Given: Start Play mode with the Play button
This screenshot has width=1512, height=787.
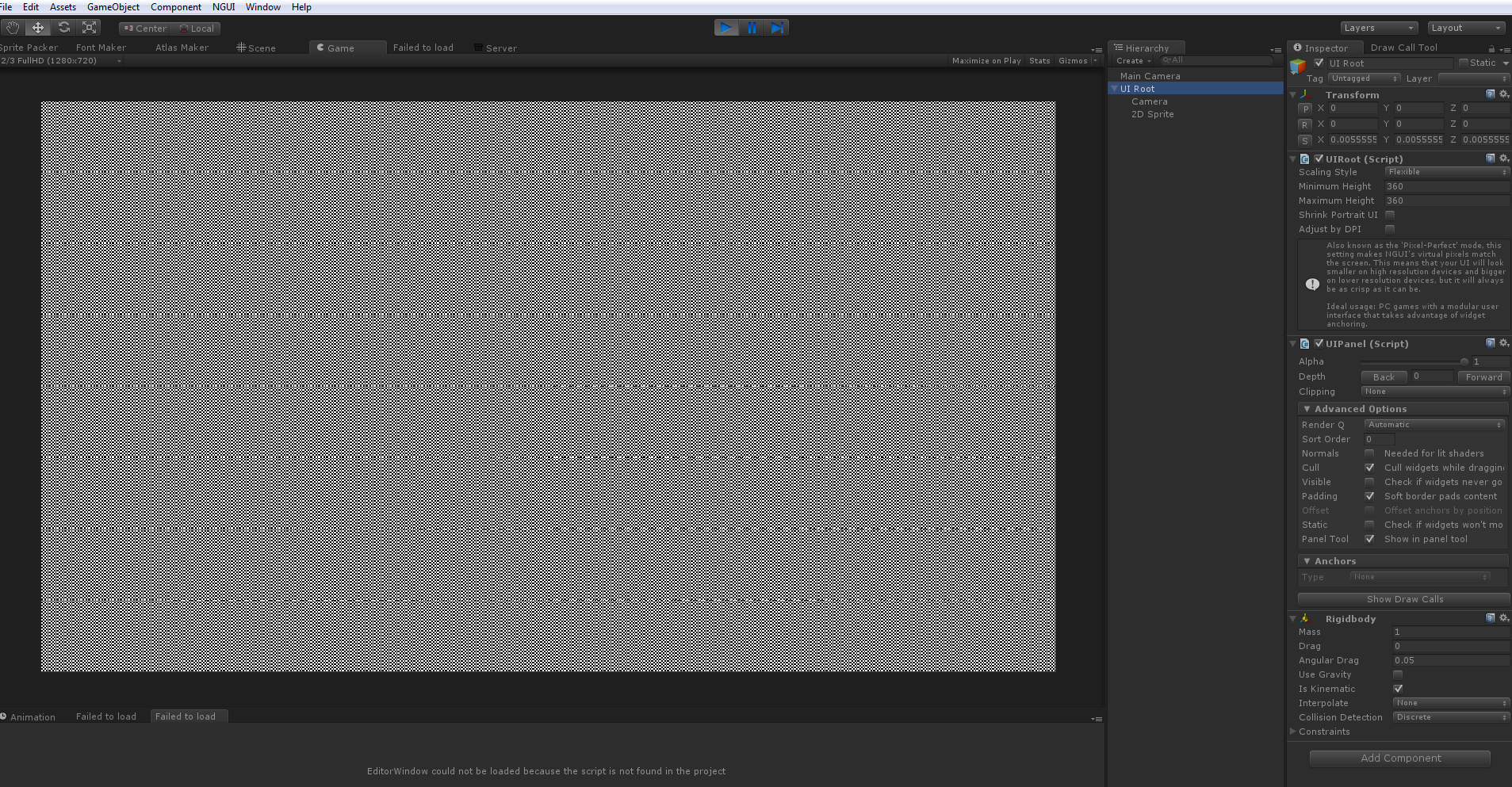Looking at the screenshot, I should point(725,28).
